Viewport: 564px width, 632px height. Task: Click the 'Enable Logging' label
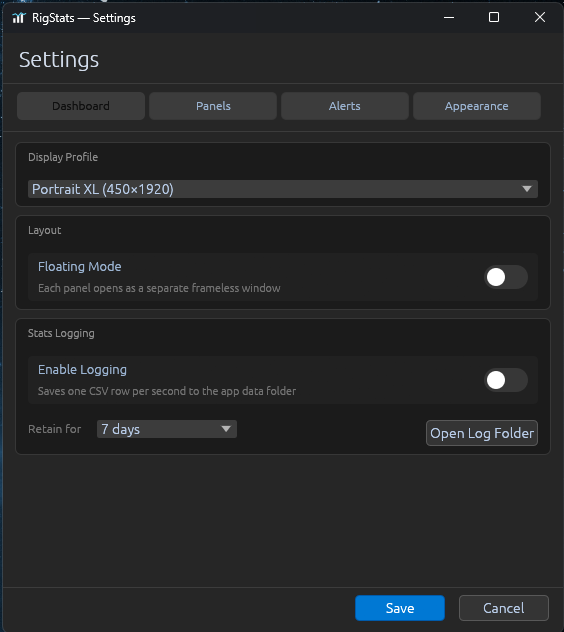82,370
